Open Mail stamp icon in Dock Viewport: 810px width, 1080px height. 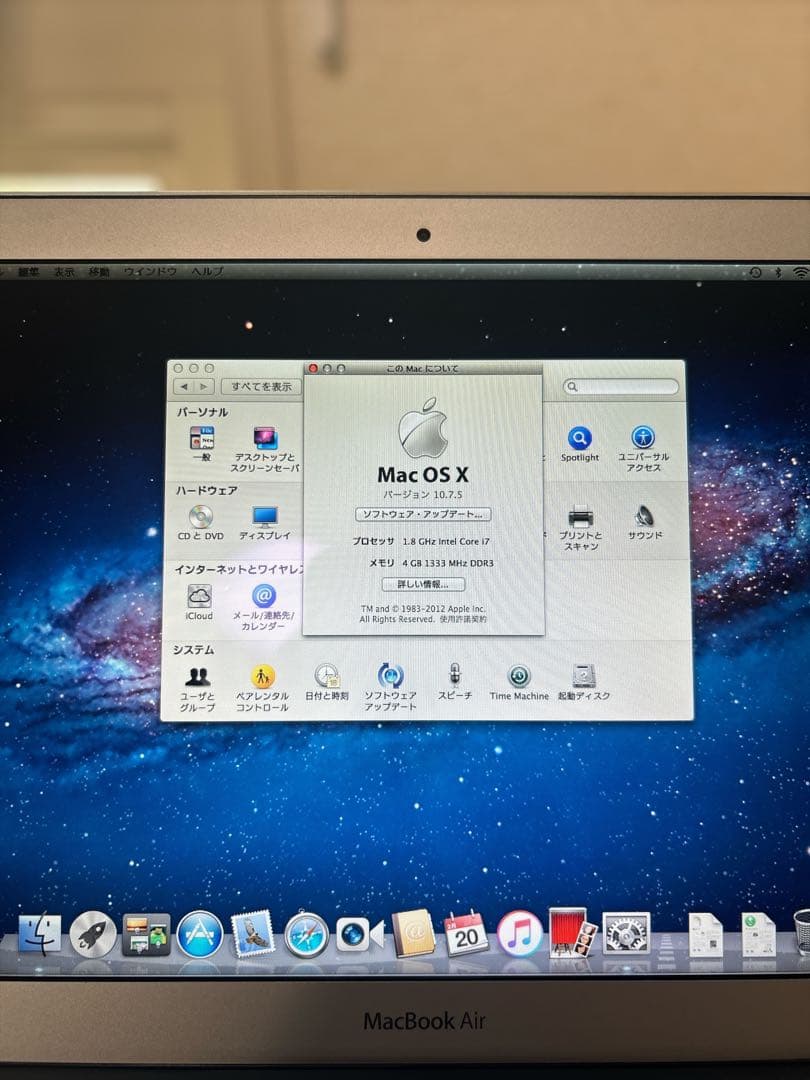click(x=253, y=934)
